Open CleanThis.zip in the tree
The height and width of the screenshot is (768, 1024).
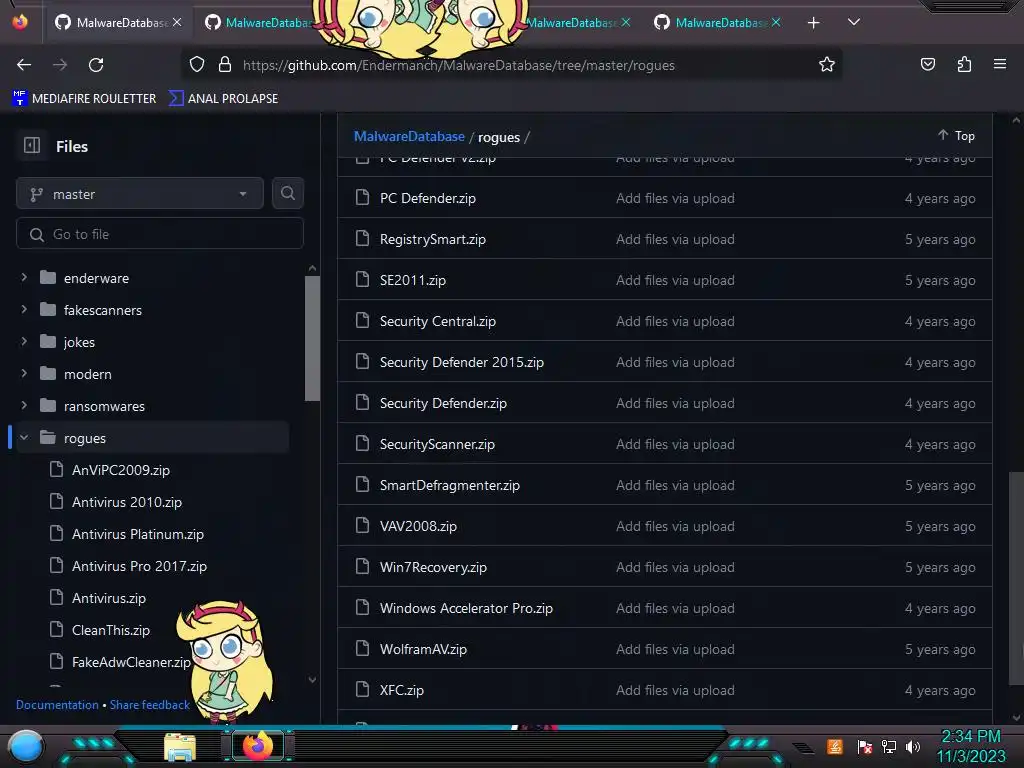110,630
